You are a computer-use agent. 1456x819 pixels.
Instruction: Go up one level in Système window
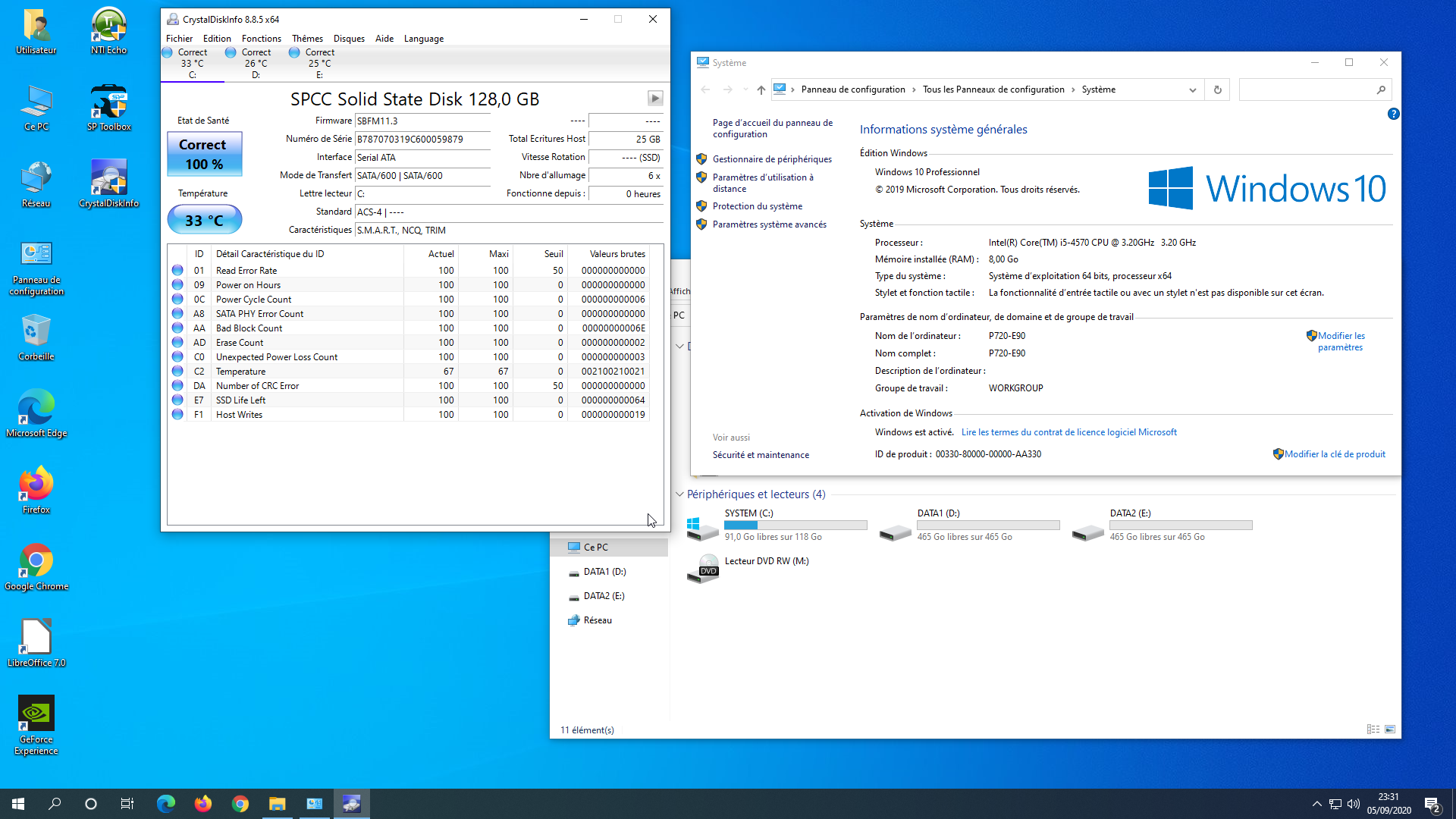coord(761,89)
